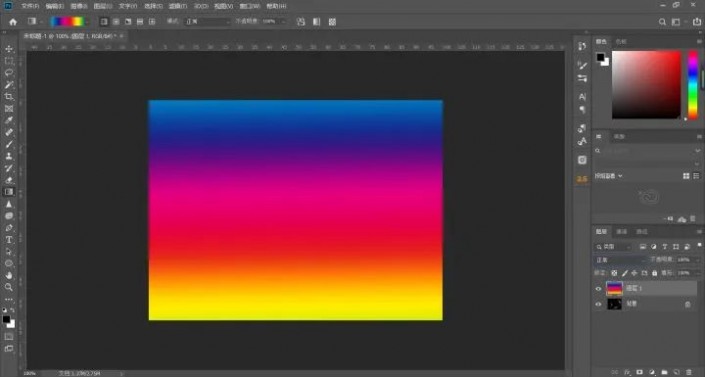Viewport: 705px width, 377px height.
Task: Open the 帮助 menu
Action: [x=276, y=6]
